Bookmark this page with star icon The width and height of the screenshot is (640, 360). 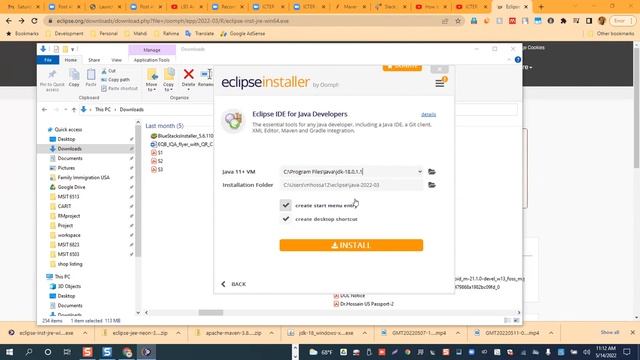pyautogui.click(x=458, y=20)
